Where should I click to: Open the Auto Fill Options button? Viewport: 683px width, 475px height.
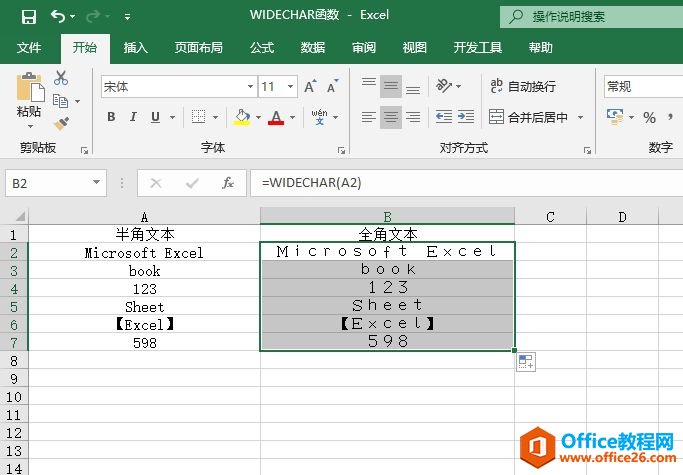tap(526, 362)
